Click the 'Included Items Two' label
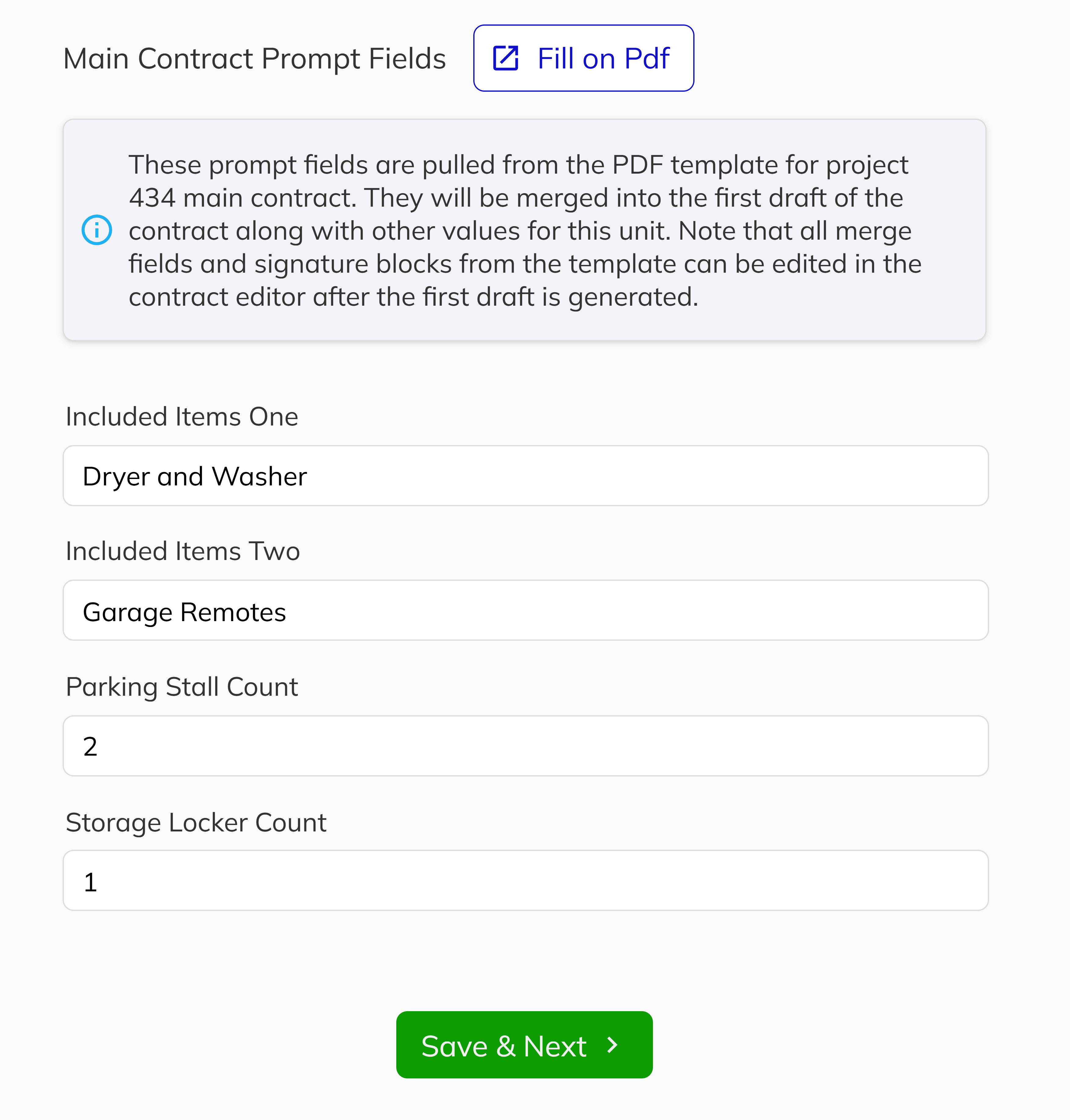The image size is (1070, 1120). [x=182, y=551]
